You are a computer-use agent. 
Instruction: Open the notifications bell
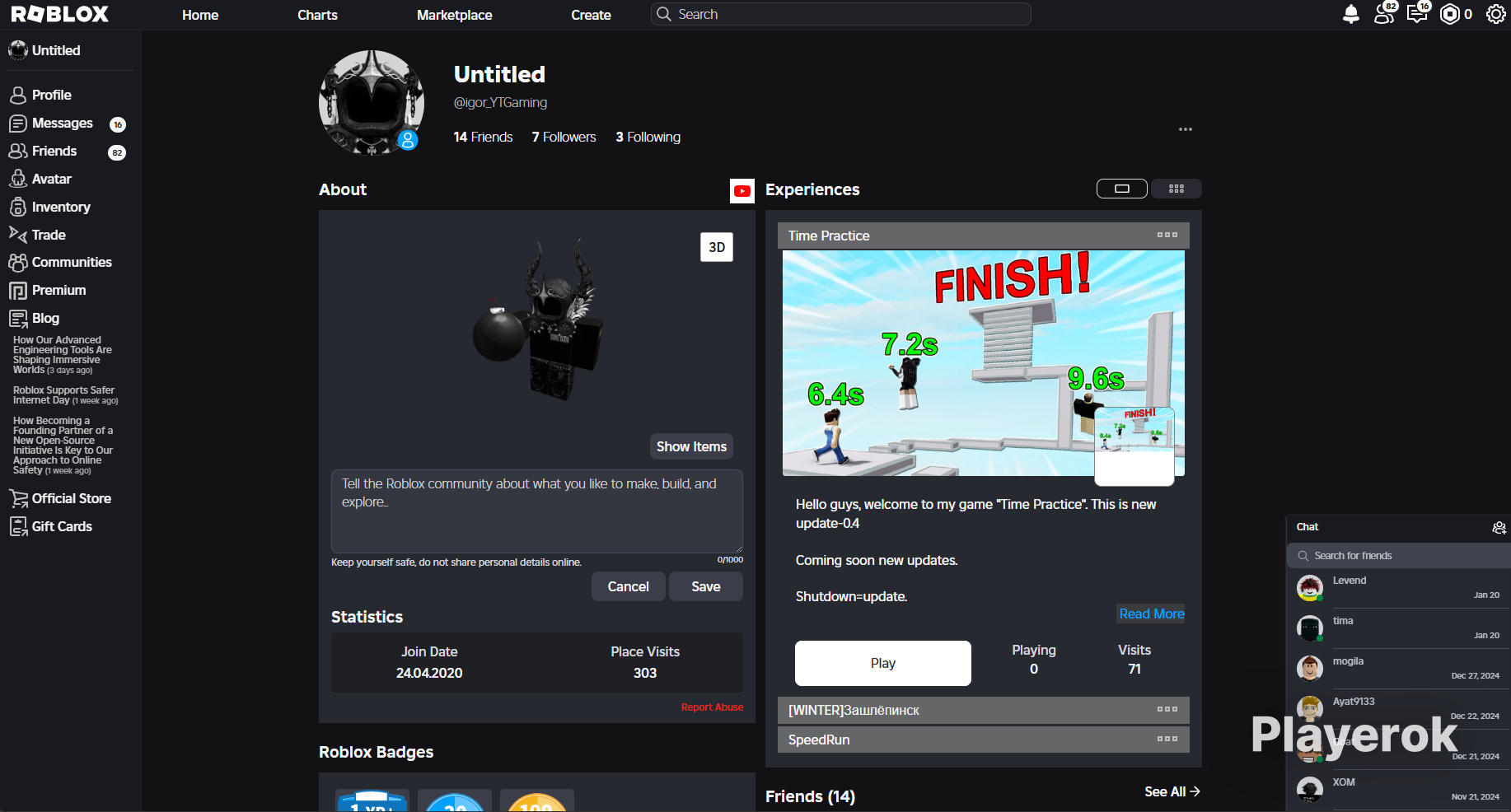[x=1351, y=14]
